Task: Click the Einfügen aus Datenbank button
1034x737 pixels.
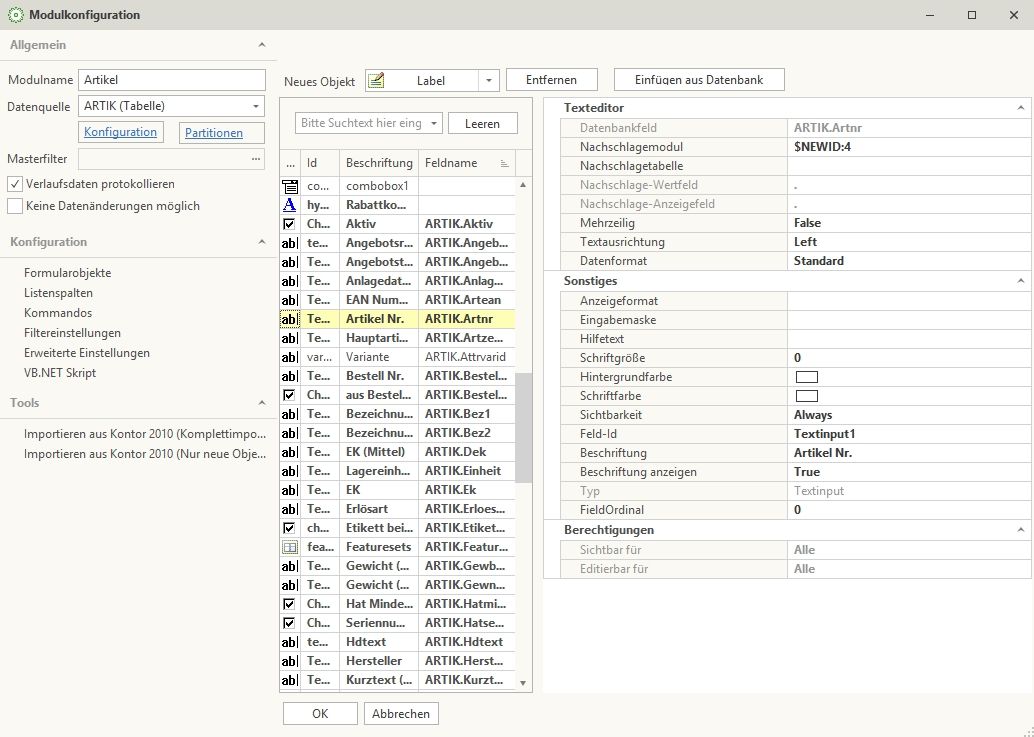Action: point(699,80)
